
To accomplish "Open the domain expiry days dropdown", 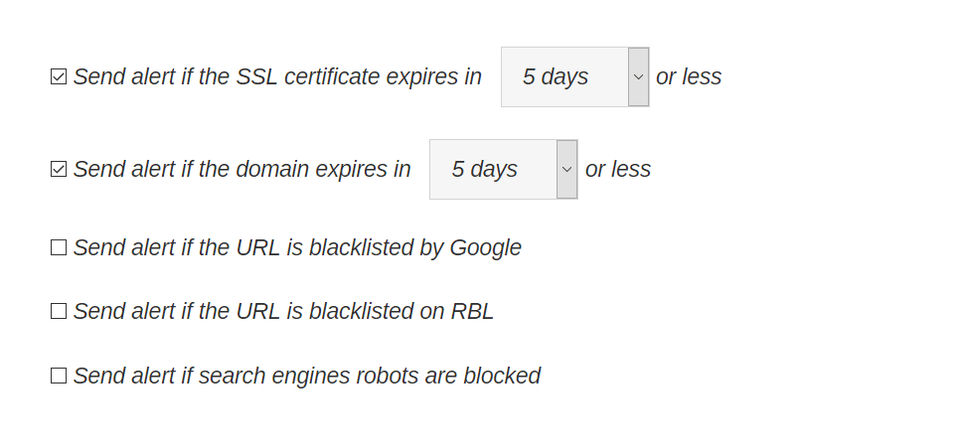I will tap(502, 170).
